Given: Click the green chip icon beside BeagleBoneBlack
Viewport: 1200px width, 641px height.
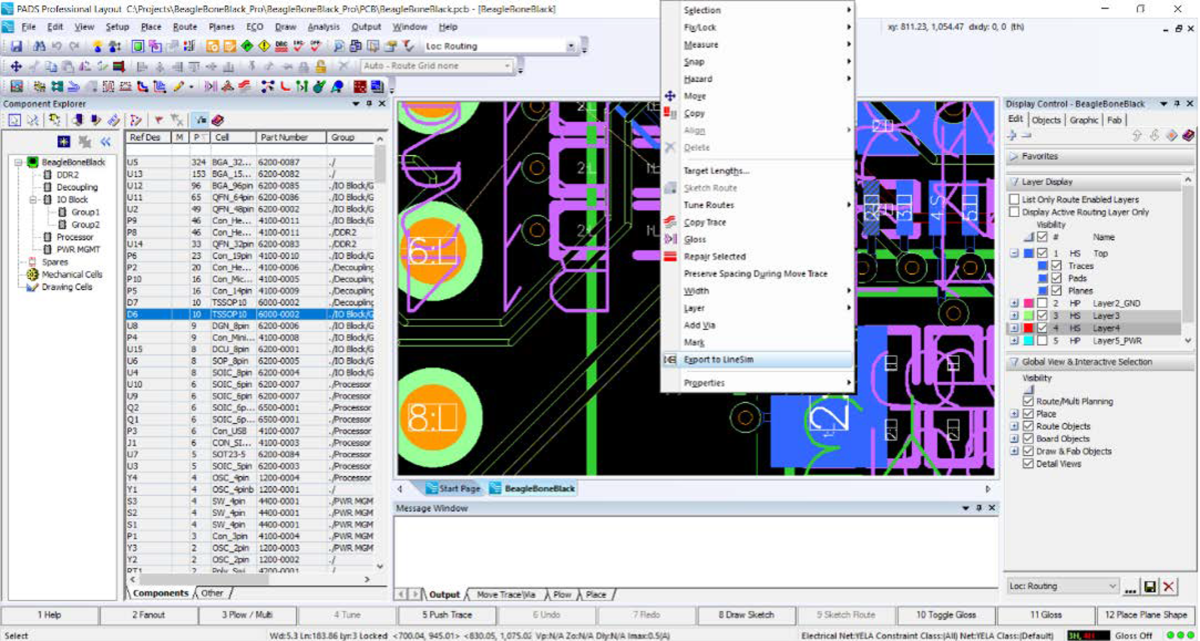Looking at the screenshot, I should tap(32, 162).
